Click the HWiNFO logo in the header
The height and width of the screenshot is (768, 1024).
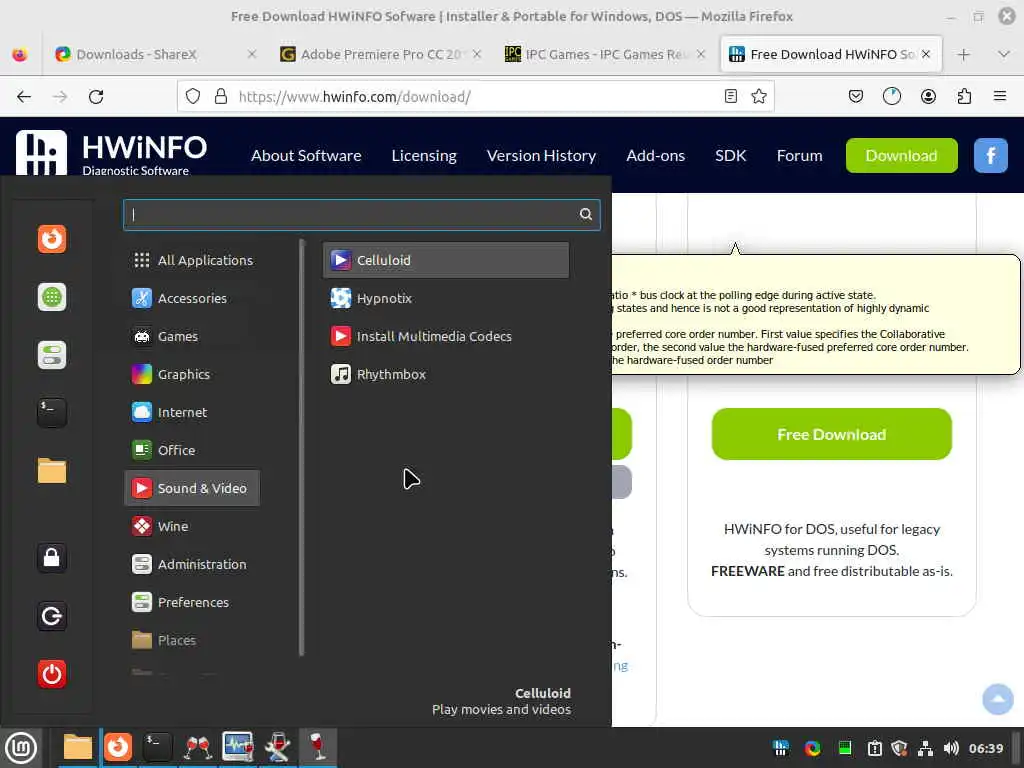tap(112, 153)
